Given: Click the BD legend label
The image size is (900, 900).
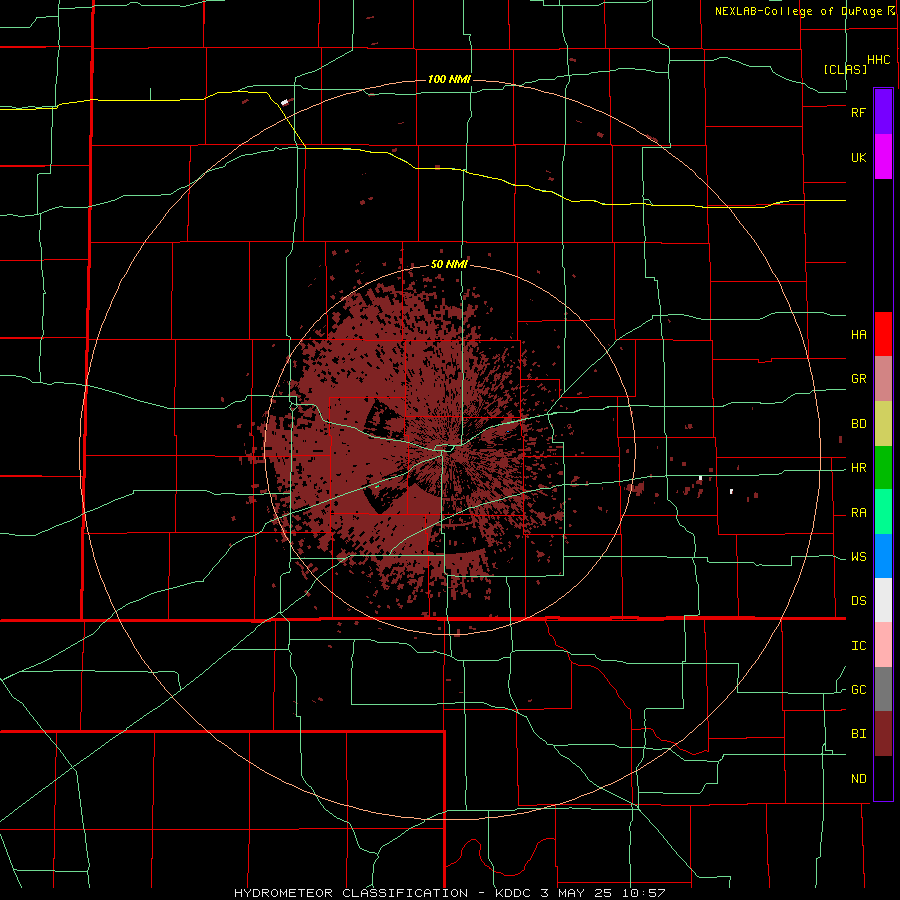Looking at the screenshot, I should (x=858, y=424).
